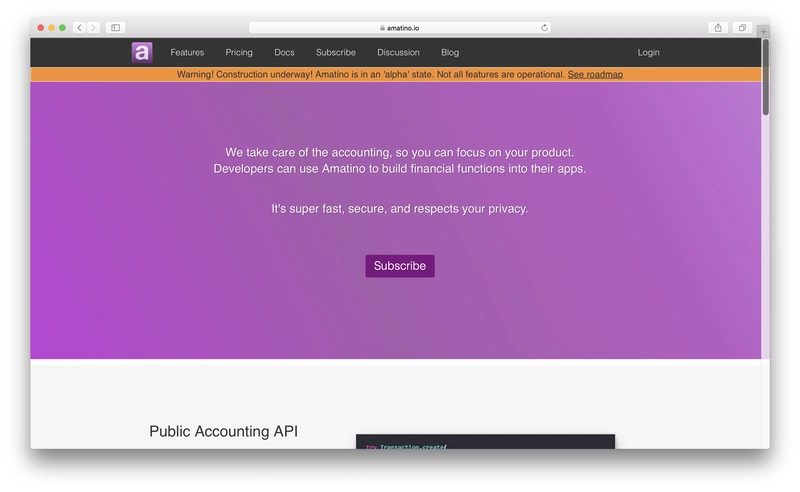Screen dimensions: 800x492
Task: Click the Amatino 'a' logo icon
Action: (x=142, y=52)
